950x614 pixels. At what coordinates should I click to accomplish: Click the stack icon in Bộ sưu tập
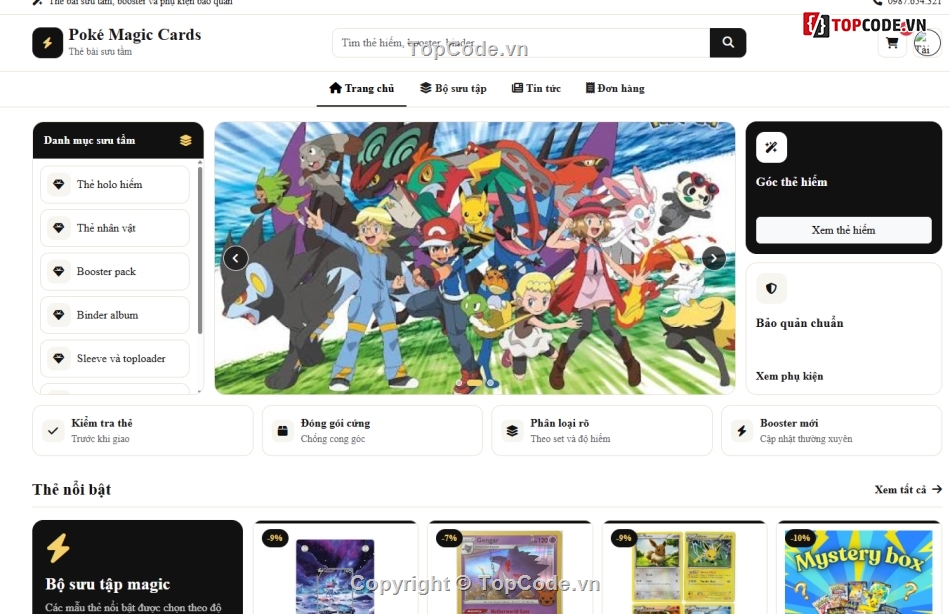[x=426, y=88]
